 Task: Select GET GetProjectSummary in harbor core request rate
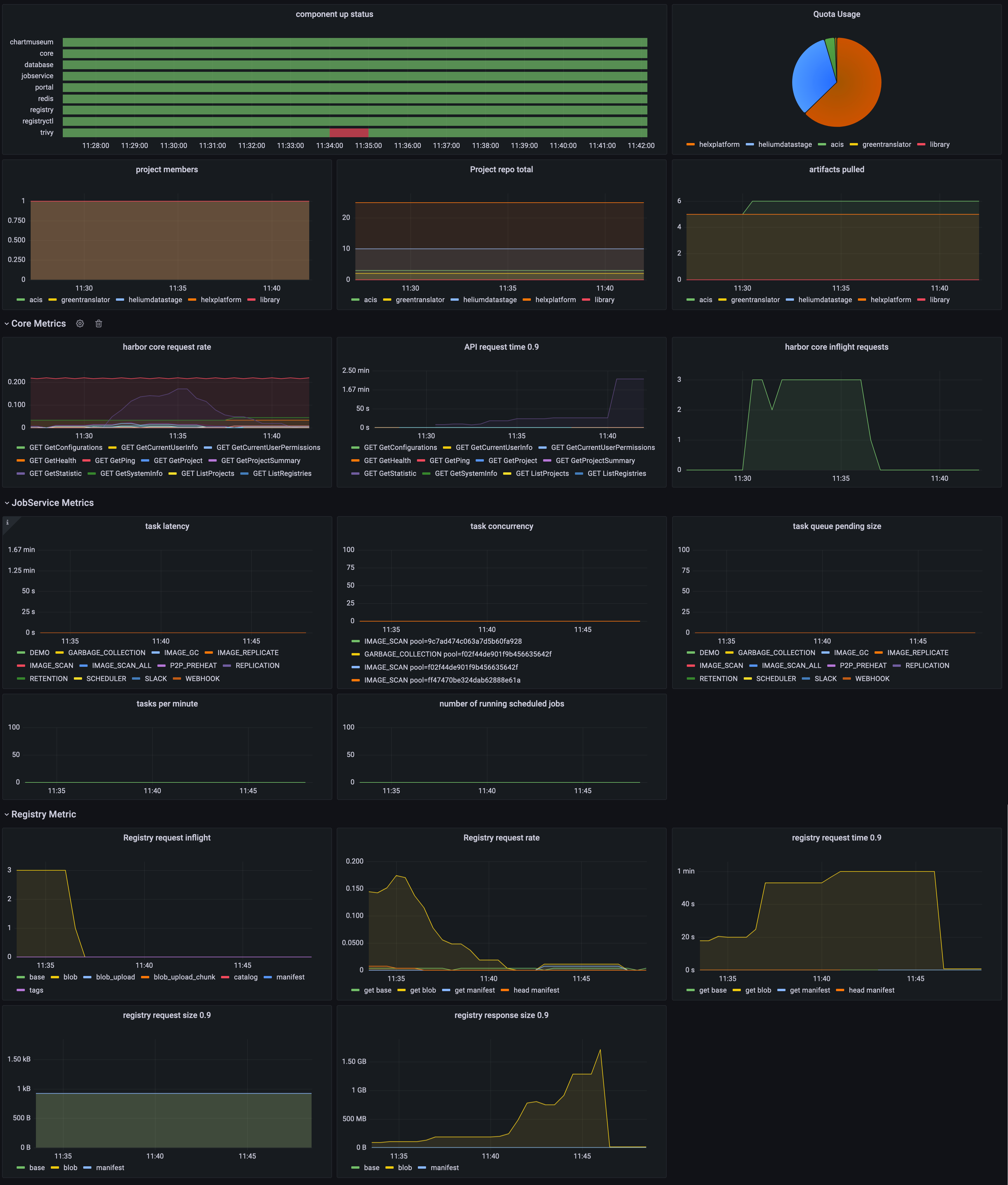[x=260, y=460]
